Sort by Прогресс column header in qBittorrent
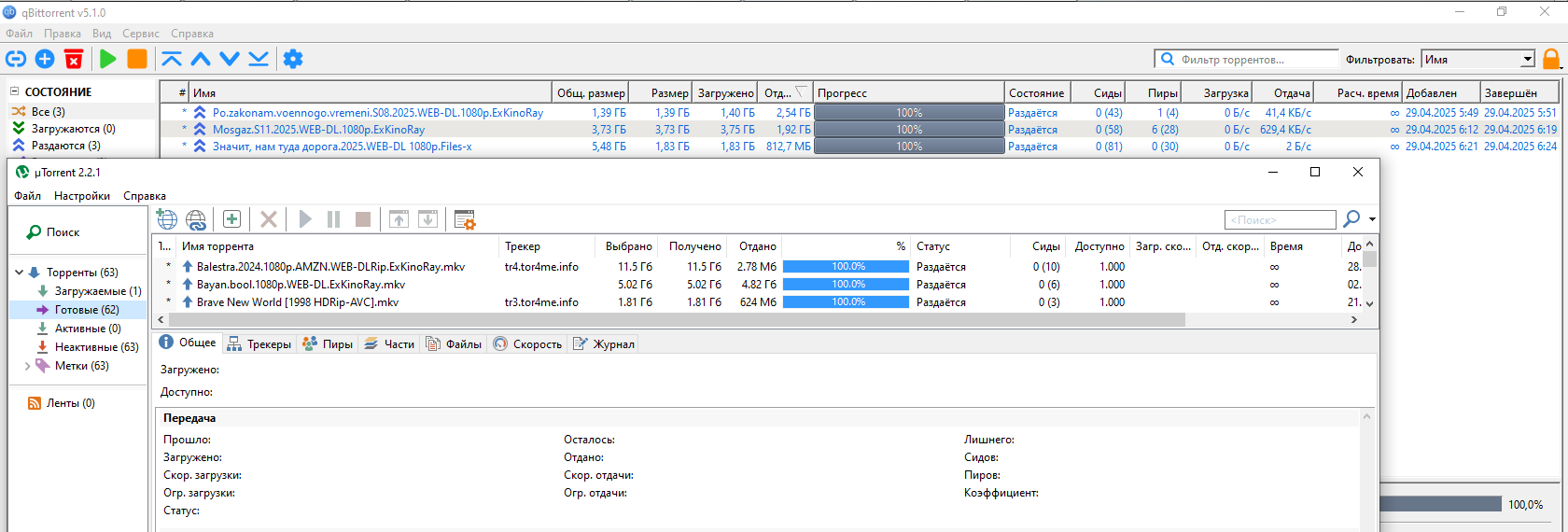1568x532 pixels. (x=909, y=92)
